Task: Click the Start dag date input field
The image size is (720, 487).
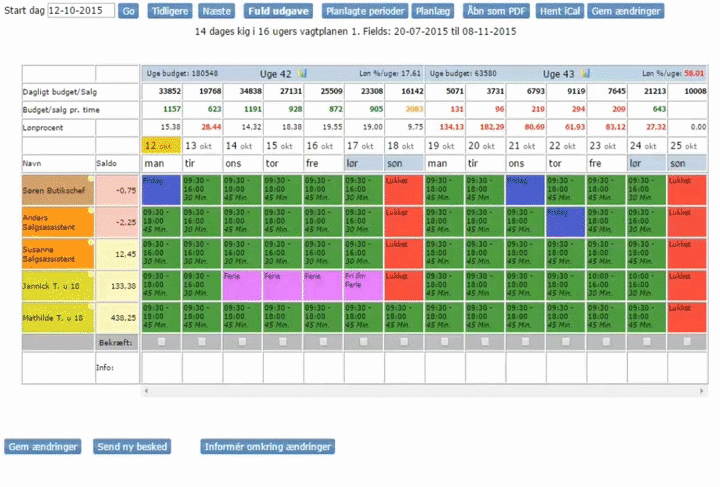Action: (x=81, y=11)
